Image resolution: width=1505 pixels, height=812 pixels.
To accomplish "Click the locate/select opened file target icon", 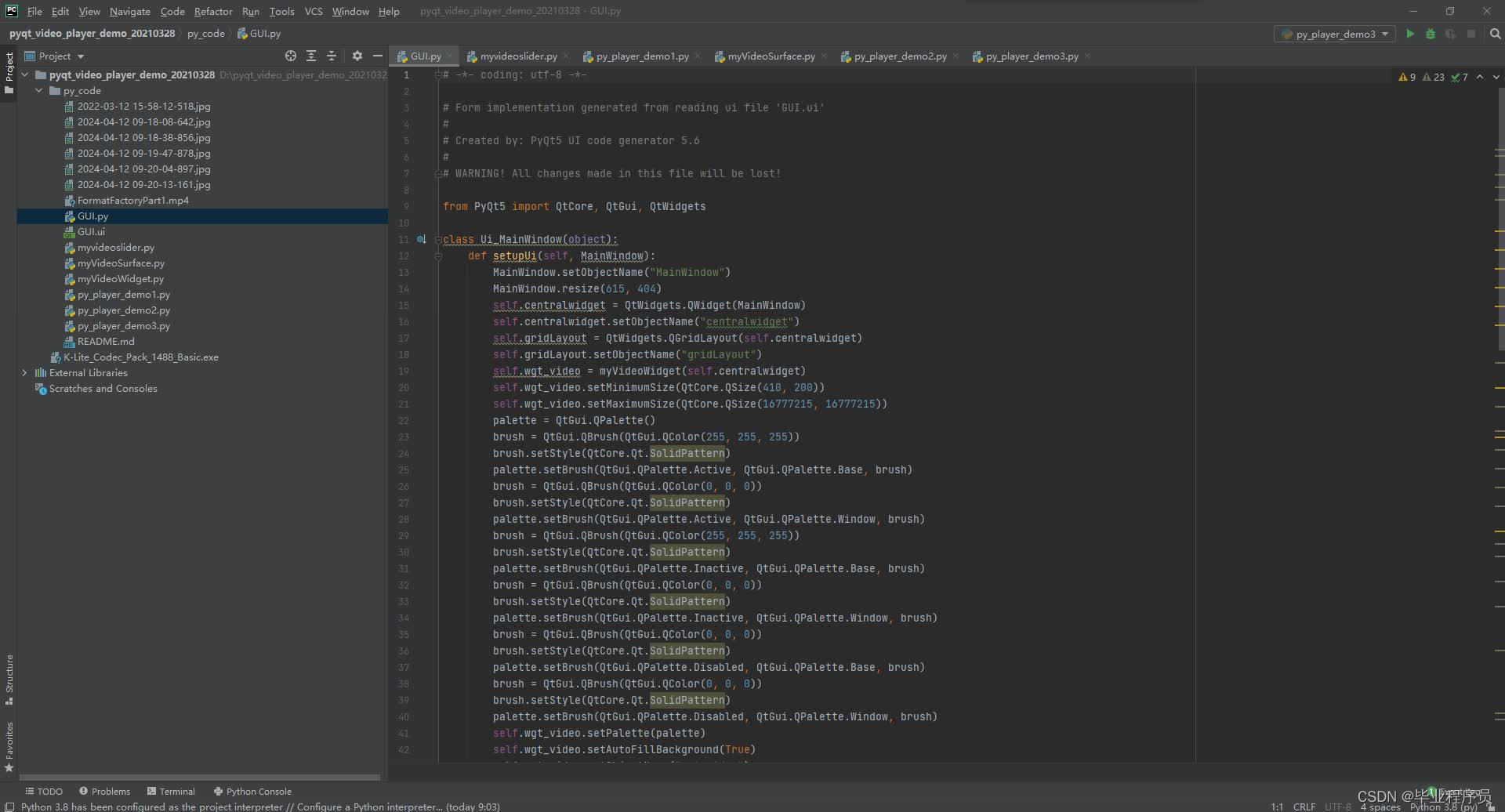I will click(291, 56).
